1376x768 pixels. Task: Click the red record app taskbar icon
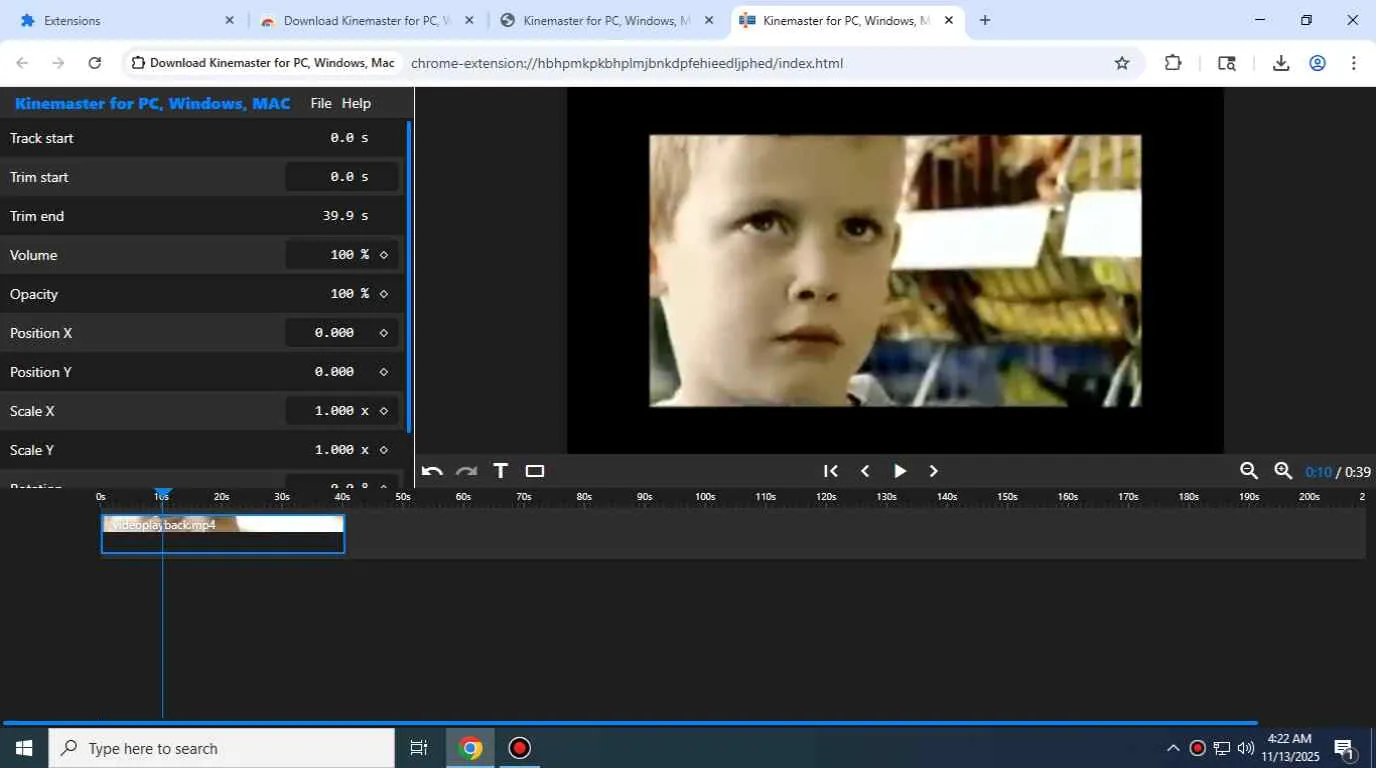tap(519, 748)
